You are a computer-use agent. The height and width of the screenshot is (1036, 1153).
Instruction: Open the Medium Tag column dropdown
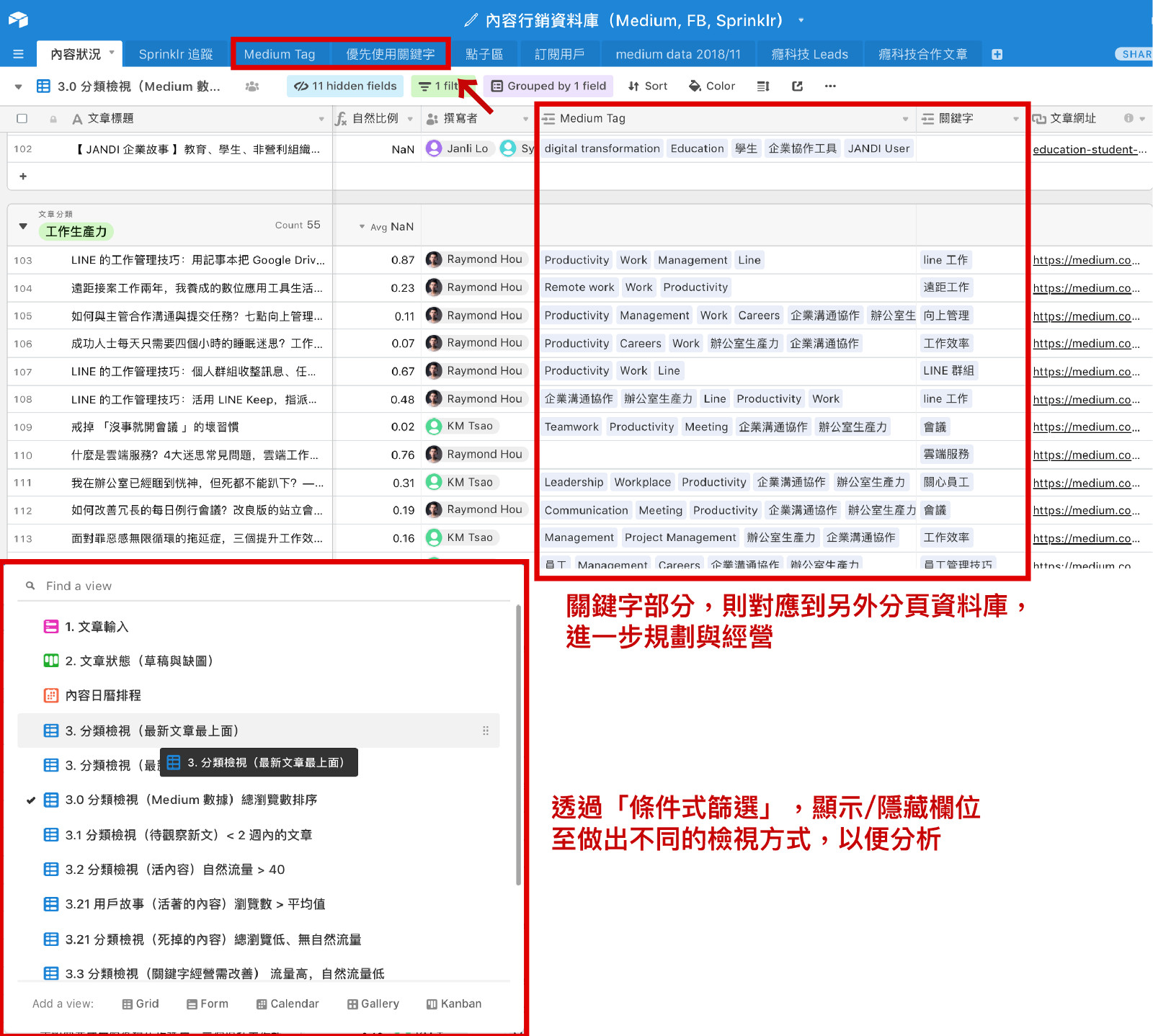[905, 119]
